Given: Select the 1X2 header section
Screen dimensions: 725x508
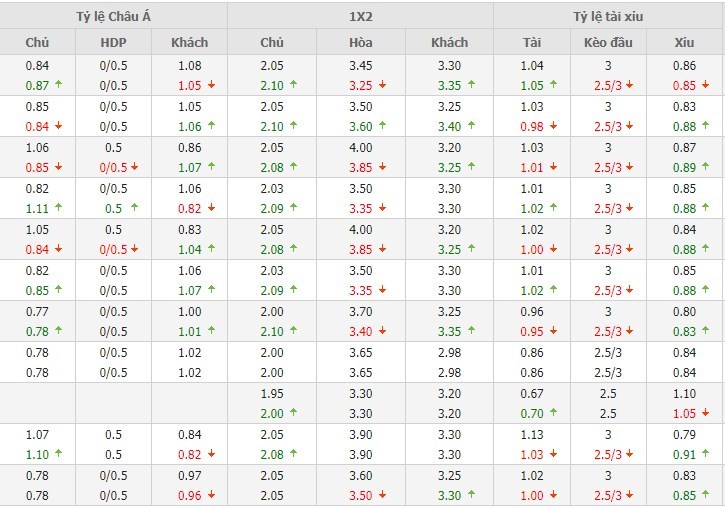Looking at the screenshot, I should click(x=360, y=15).
